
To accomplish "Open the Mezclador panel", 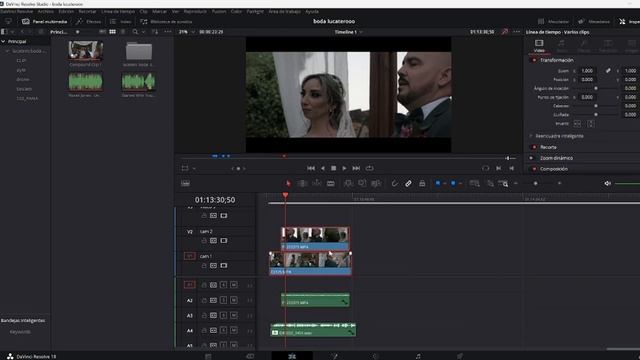I will coord(553,21).
